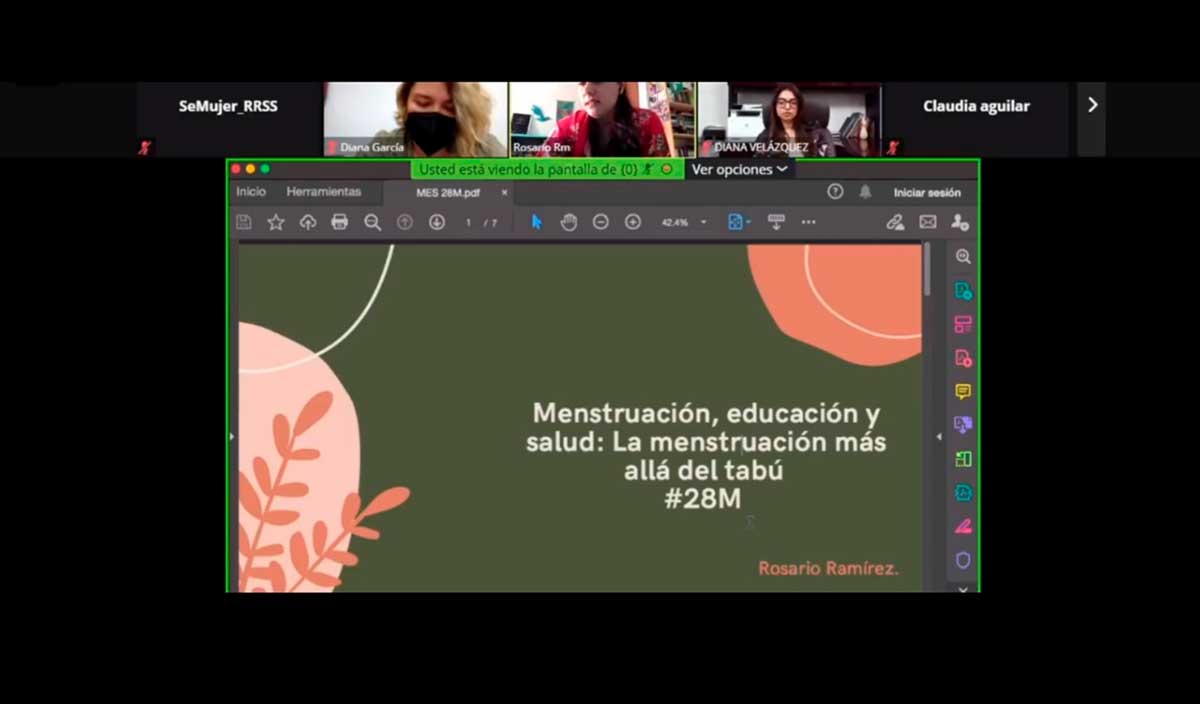Image resolution: width=1200 pixels, height=704 pixels.
Task: Click the slide title text about Menstruación
Action: pos(706,441)
